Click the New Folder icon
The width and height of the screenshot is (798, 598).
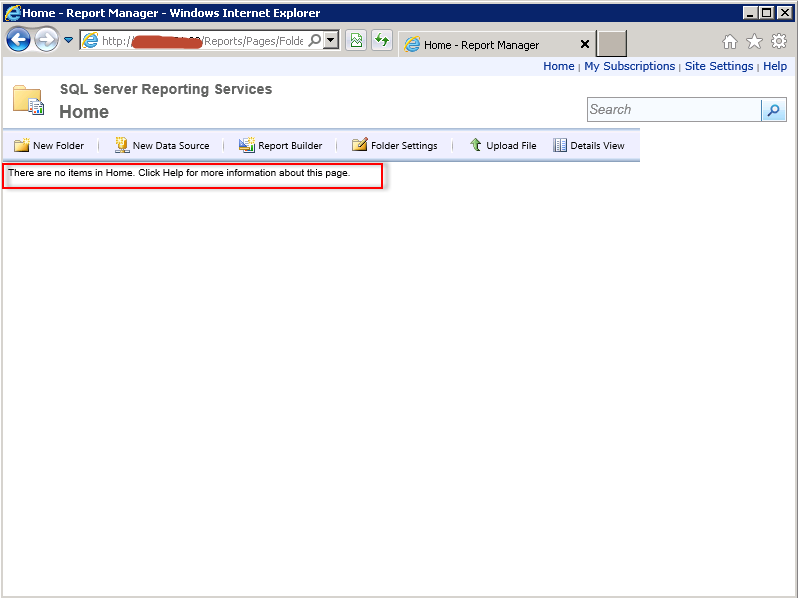point(21,145)
